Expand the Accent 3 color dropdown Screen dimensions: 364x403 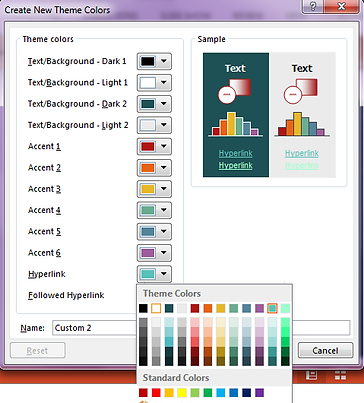[x=154, y=189]
